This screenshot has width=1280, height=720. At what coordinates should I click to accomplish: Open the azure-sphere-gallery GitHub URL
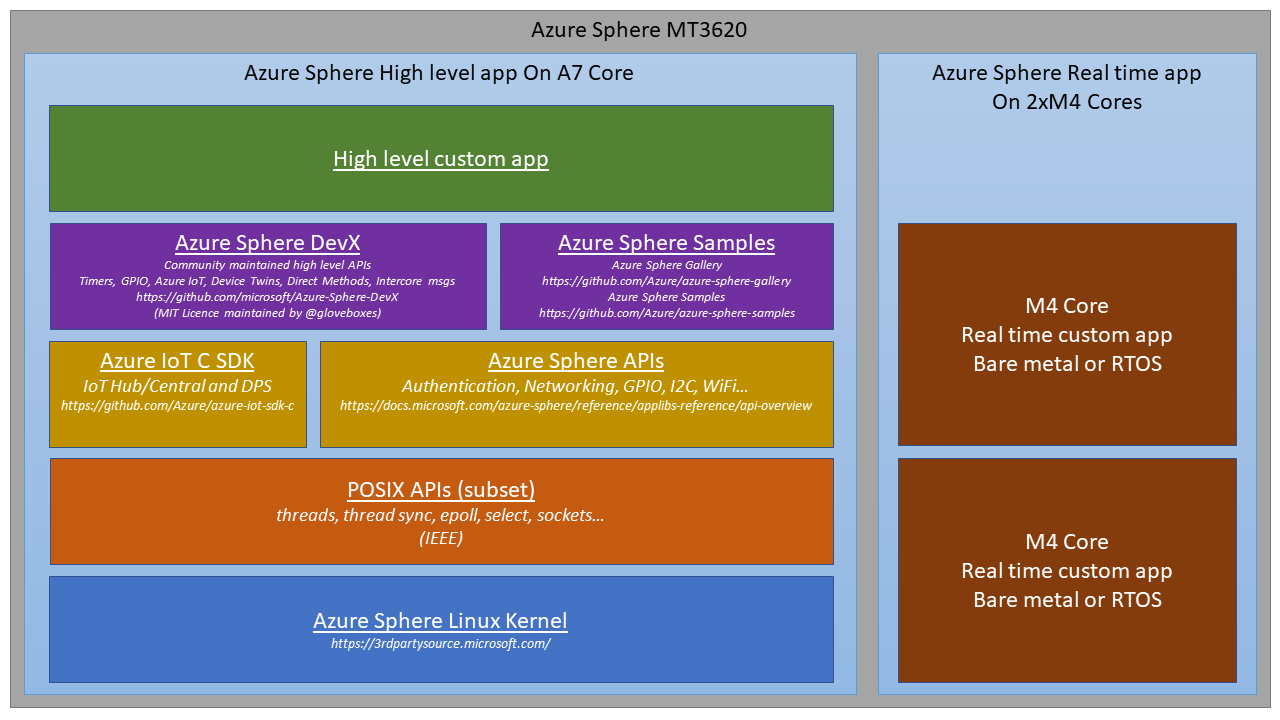pyautogui.click(x=666, y=280)
